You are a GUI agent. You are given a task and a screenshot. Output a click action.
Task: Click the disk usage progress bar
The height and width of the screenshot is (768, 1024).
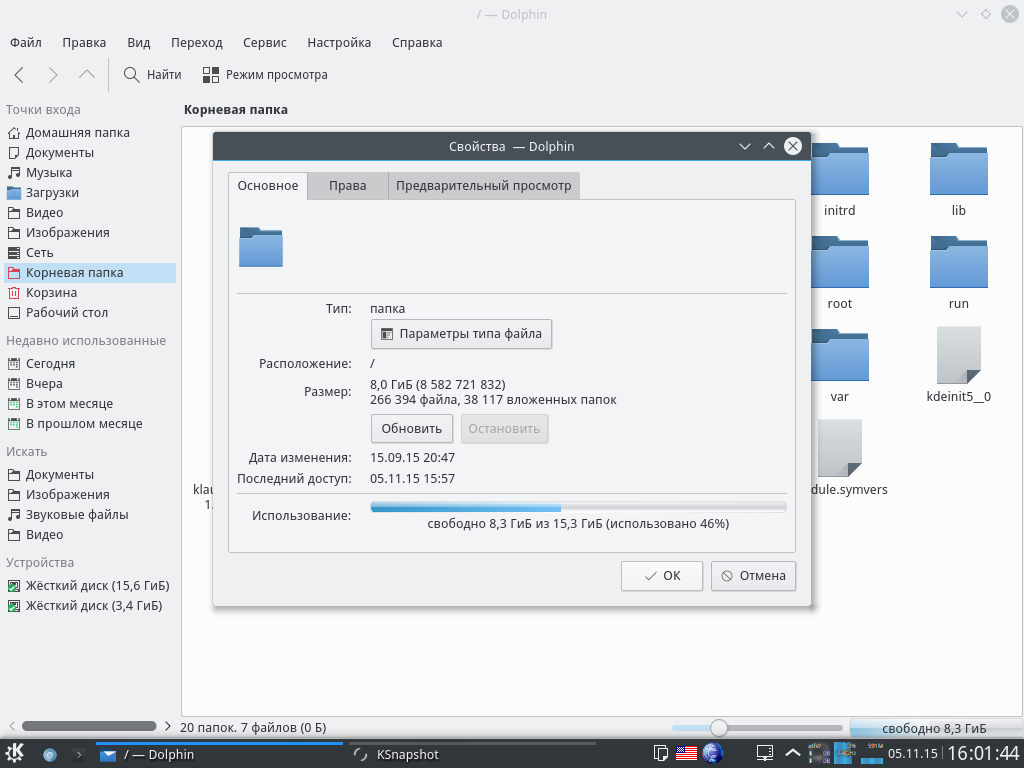(578, 507)
